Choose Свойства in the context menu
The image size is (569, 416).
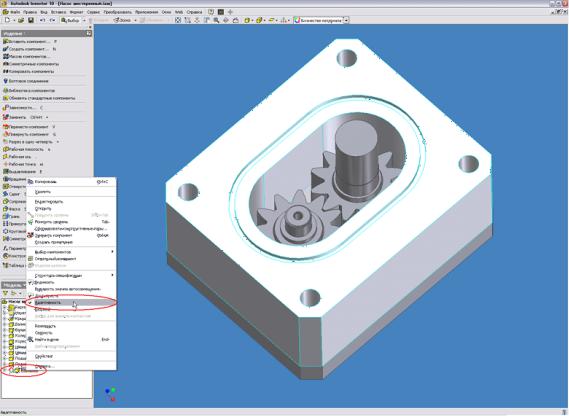pos(71,356)
